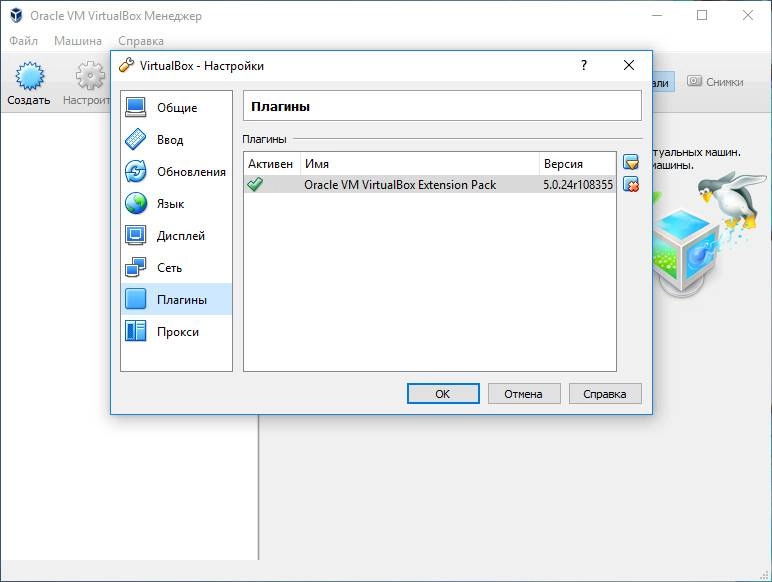772x582 pixels.
Task: Click the question mark help button in dialog
Action: pos(583,65)
